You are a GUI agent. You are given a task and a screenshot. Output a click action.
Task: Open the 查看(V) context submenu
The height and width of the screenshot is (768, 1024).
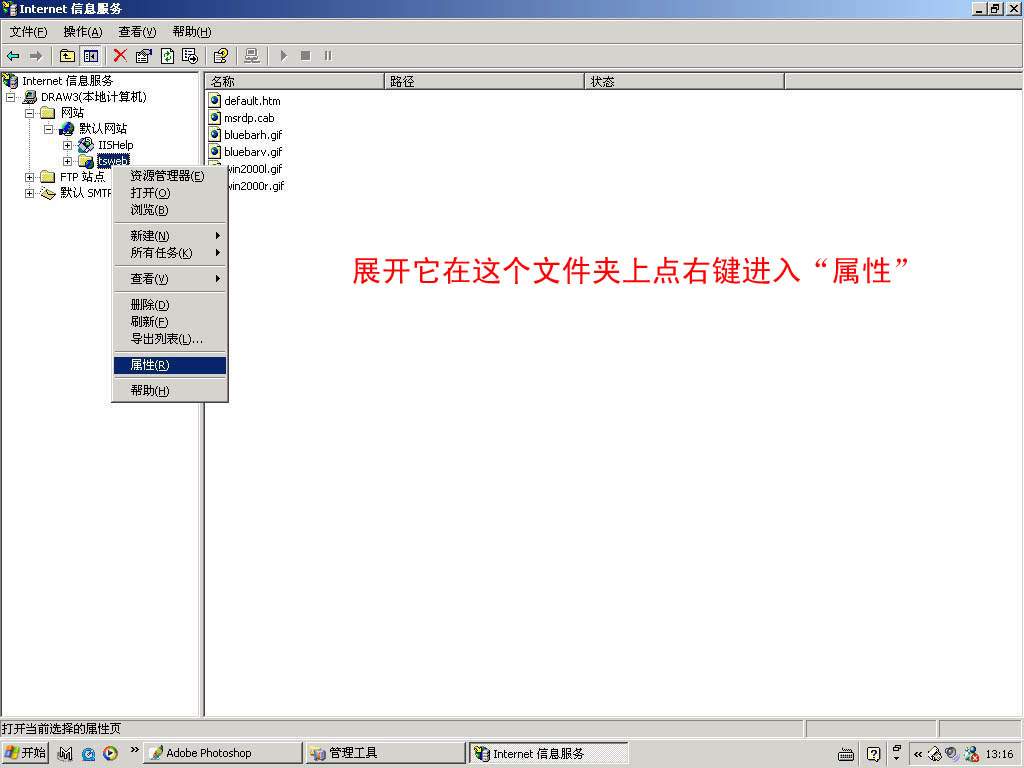[x=170, y=279]
